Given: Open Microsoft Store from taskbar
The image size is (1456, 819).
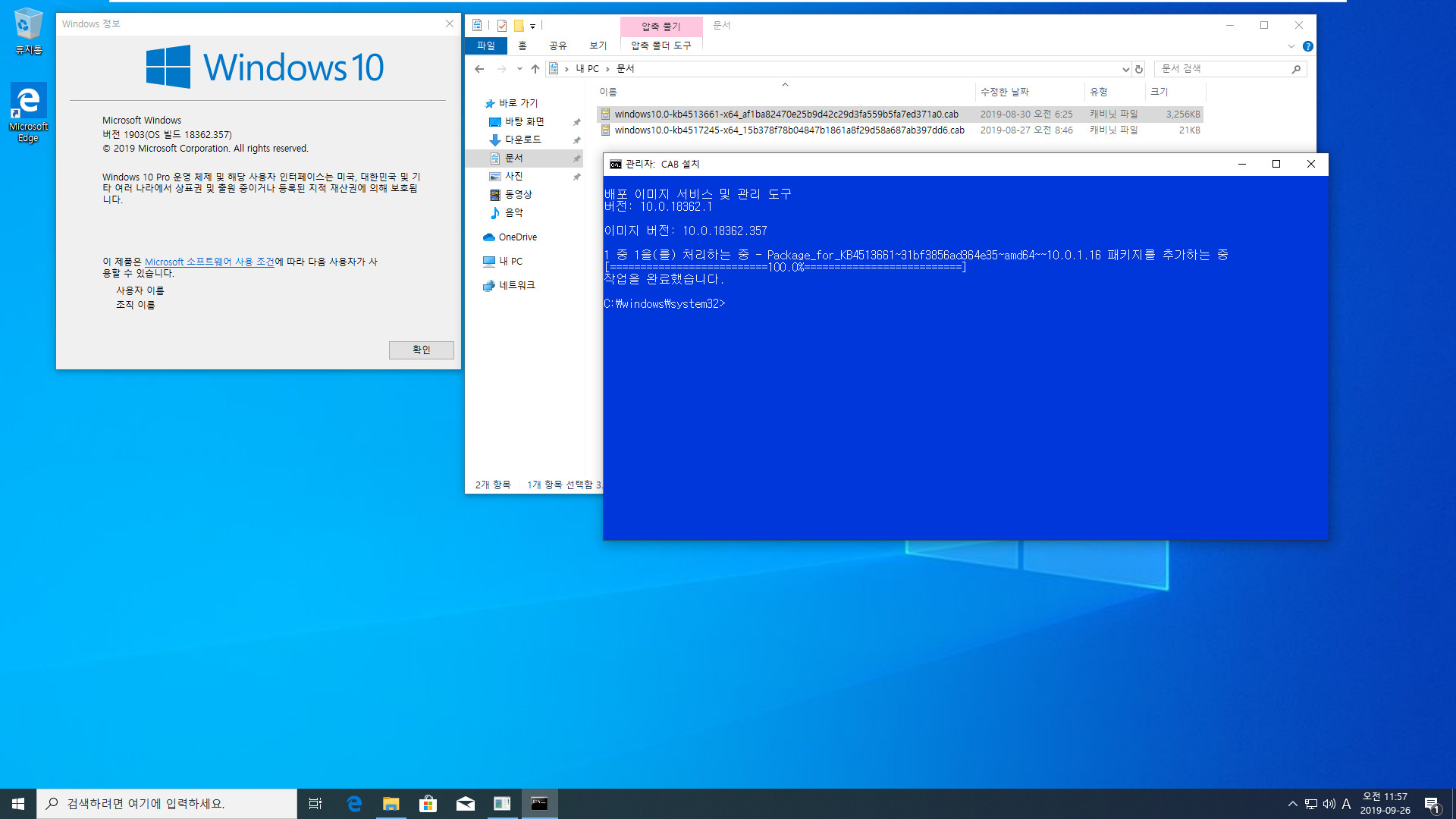Looking at the screenshot, I should click(x=428, y=804).
